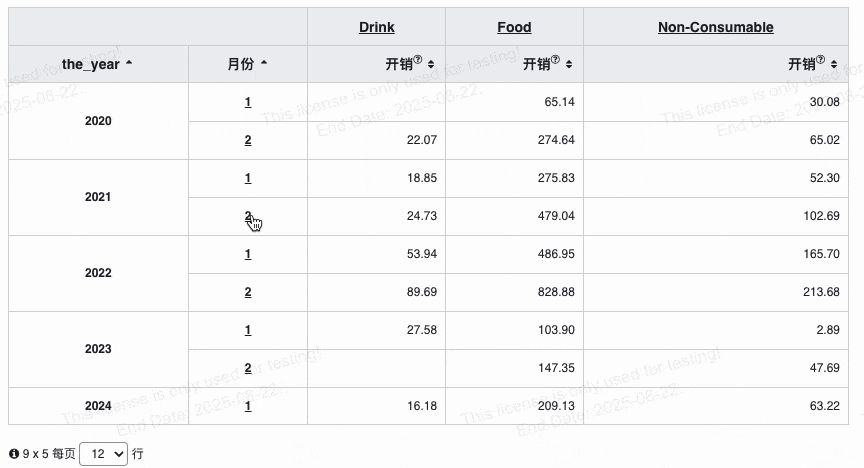Open the Non-Consumable header link
This screenshot has width=864, height=468.
point(716,27)
